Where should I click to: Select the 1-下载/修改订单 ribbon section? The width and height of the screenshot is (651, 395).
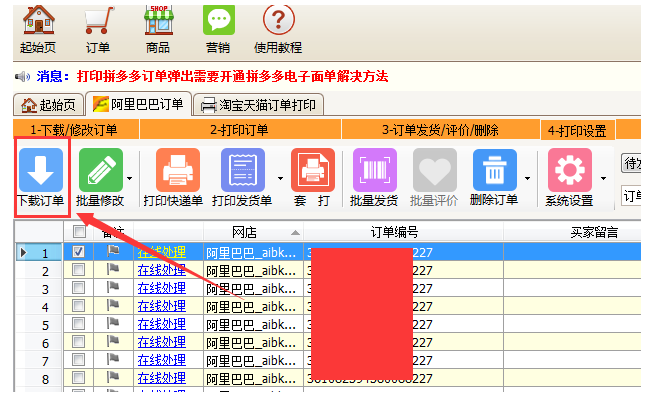click(x=76, y=130)
